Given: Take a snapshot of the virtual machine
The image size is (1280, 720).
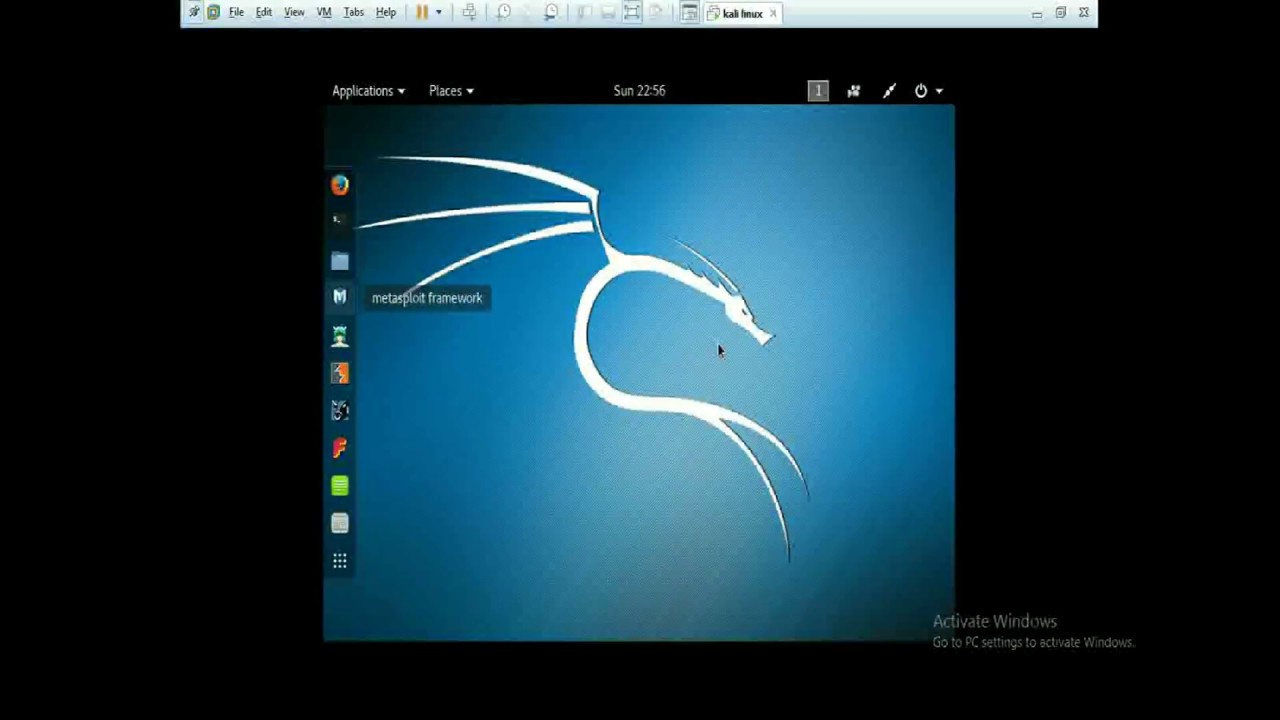Looking at the screenshot, I should tap(504, 13).
